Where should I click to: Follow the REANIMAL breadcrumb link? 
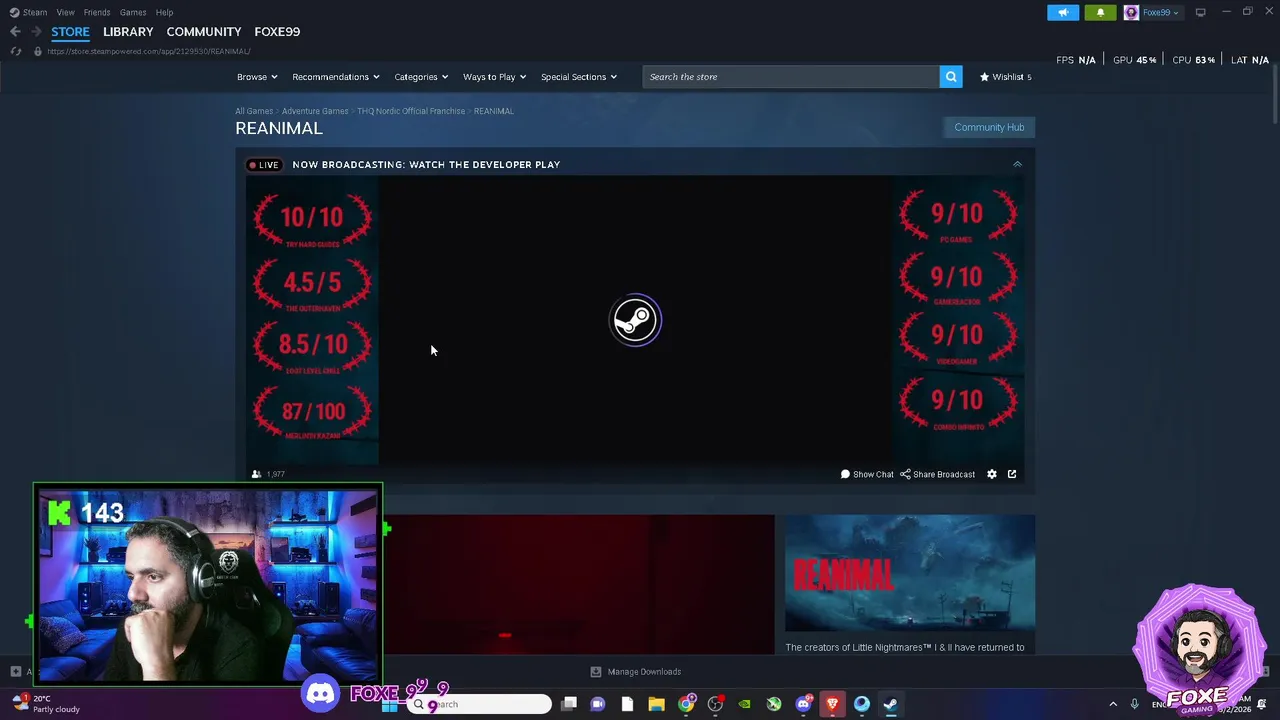[494, 111]
